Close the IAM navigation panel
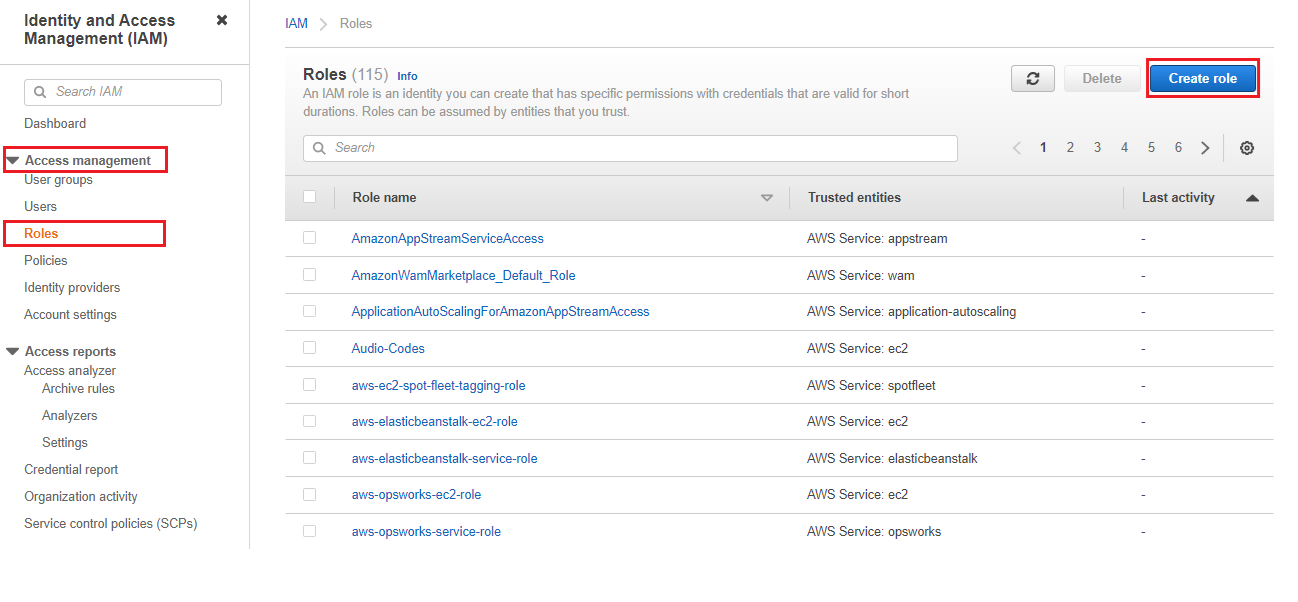 coord(222,20)
